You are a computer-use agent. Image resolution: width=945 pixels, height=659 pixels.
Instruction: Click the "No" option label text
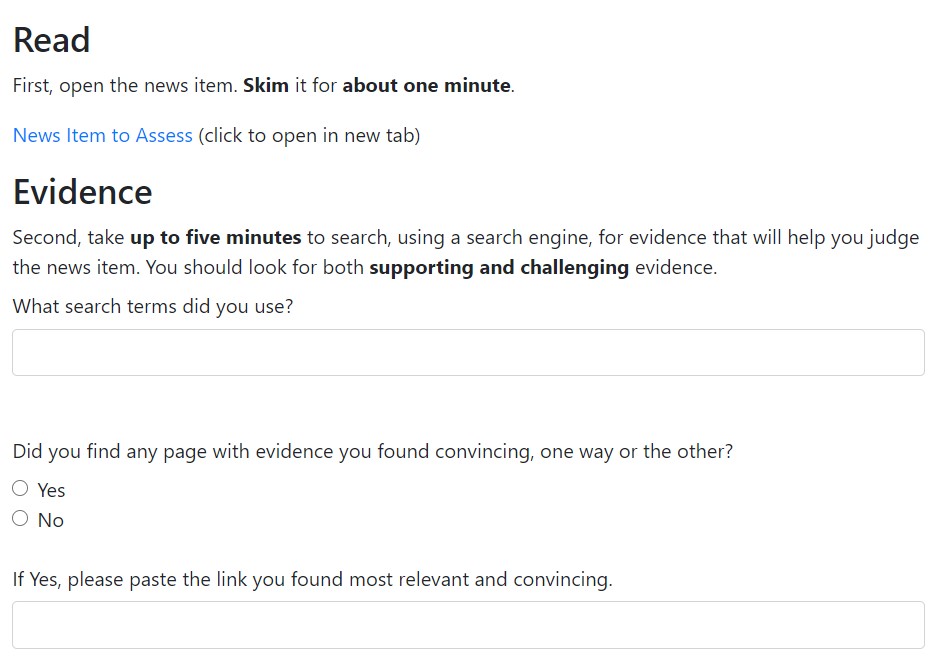click(50, 520)
